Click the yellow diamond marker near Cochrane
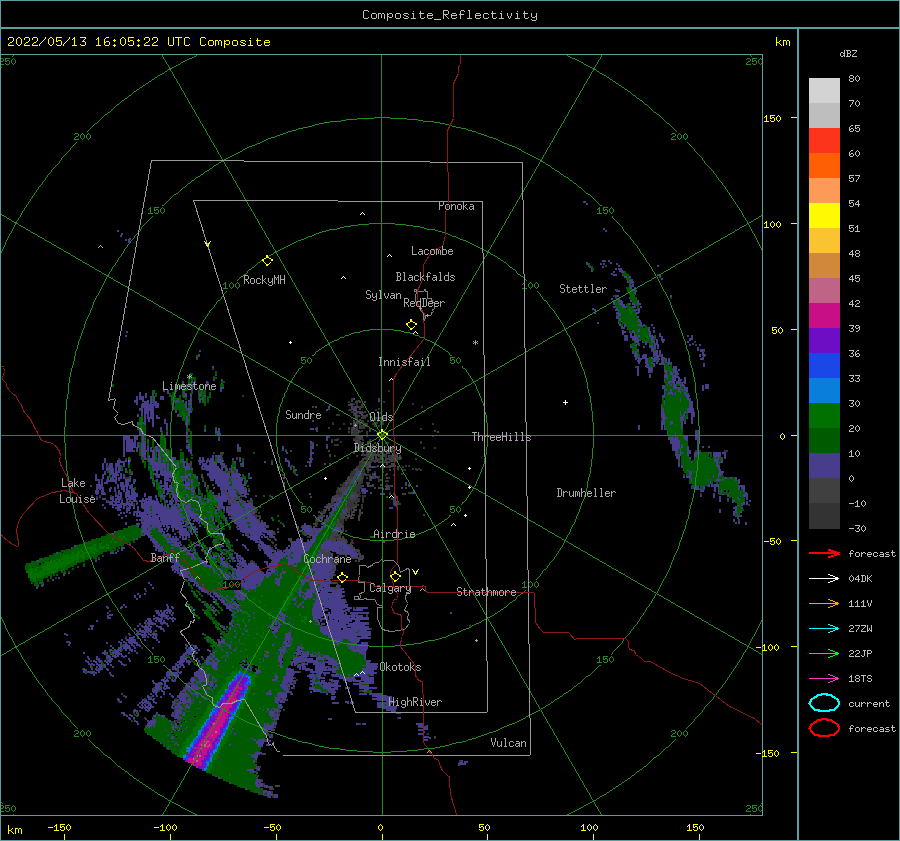Image resolution: width=900 pixels, height=841 pixels. click(x=343, y=577)
